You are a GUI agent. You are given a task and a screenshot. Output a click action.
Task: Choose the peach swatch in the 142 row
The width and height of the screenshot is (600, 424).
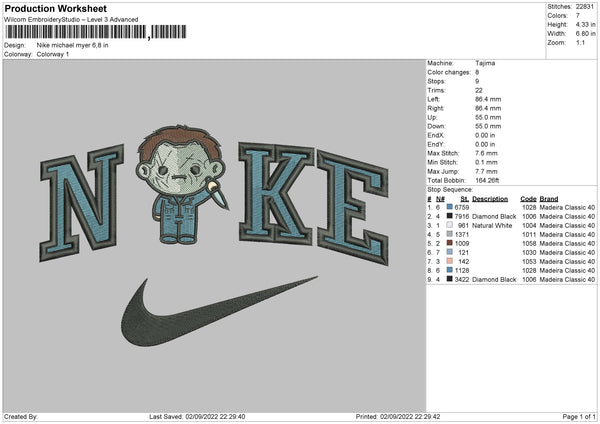pos(450,261)
